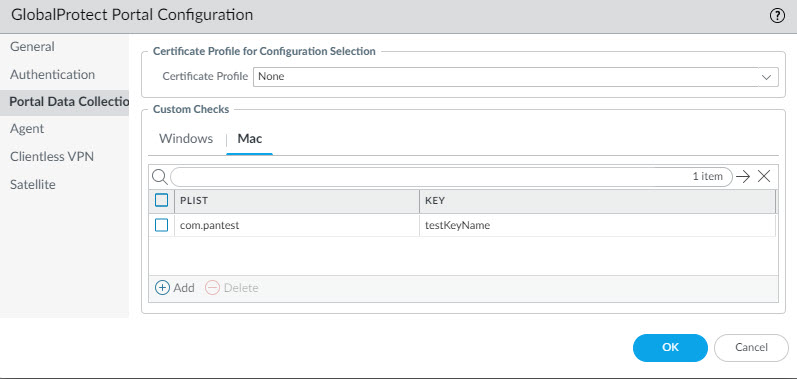Click the Add plus button
Image resolution: width=797 pixels, height=379 pixels.
pyautogui.click(x=175, y=288)
